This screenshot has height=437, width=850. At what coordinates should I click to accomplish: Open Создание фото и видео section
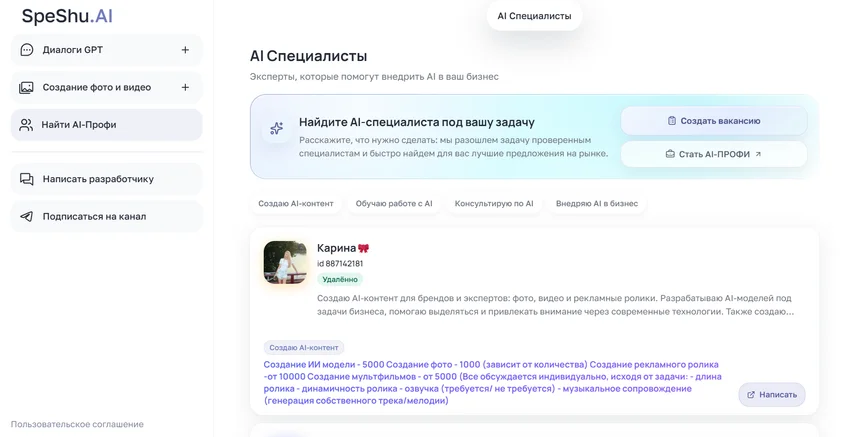pyautogui.click(x=107, y=87)
